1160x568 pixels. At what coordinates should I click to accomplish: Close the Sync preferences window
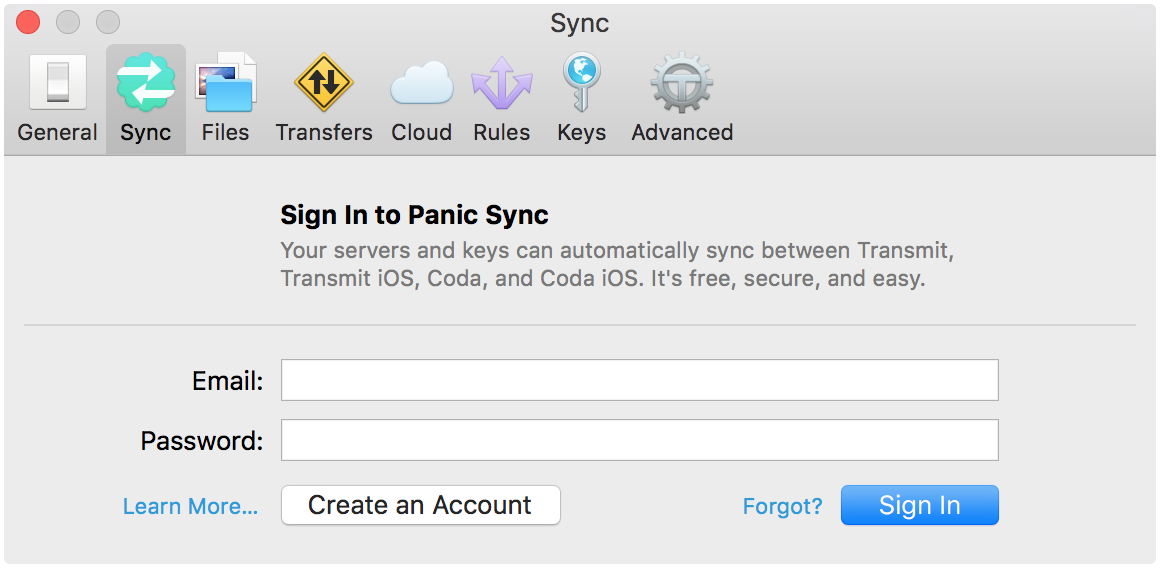click(28, 22)
